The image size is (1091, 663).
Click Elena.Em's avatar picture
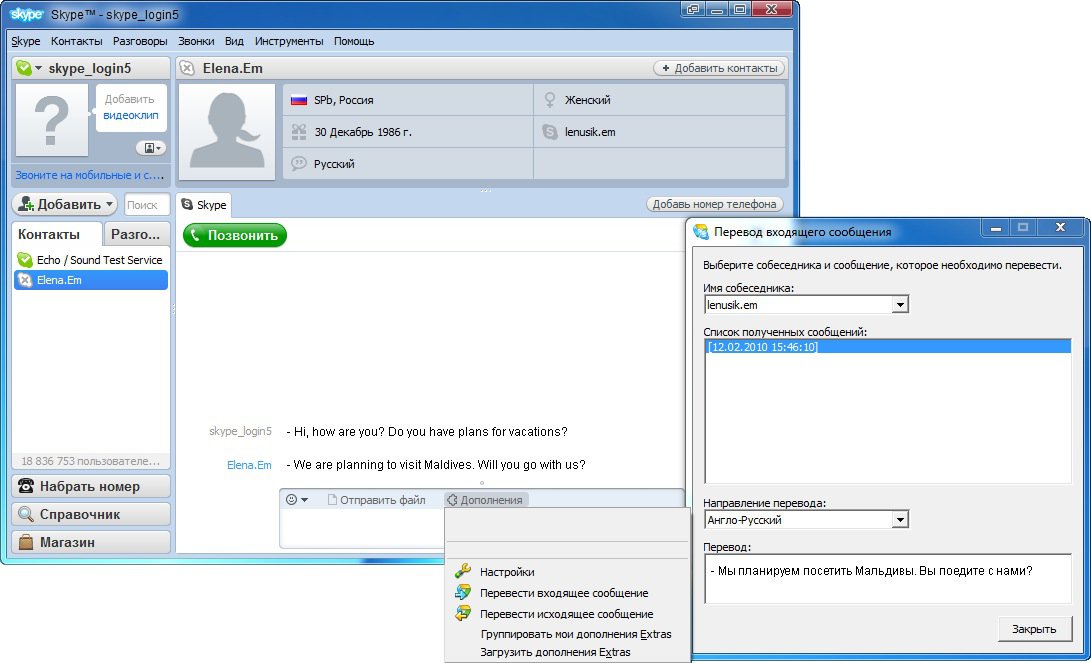point(227,131)
